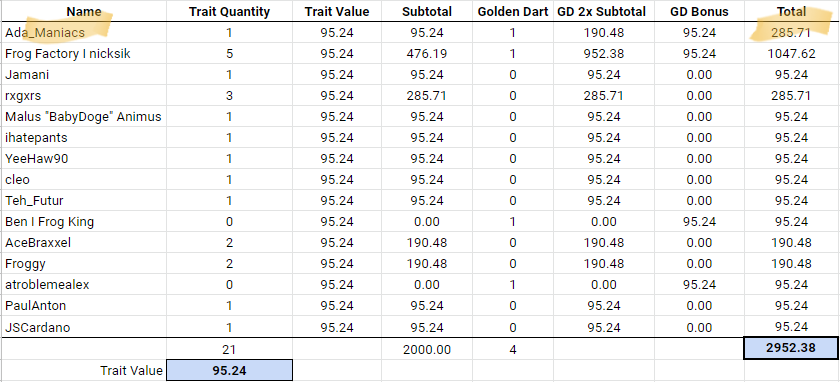The height and width of the screenshot is (382, 840).
Task: Click Ada_Maniacs' Golden Dart 1 cell
Action: point(513,33)
